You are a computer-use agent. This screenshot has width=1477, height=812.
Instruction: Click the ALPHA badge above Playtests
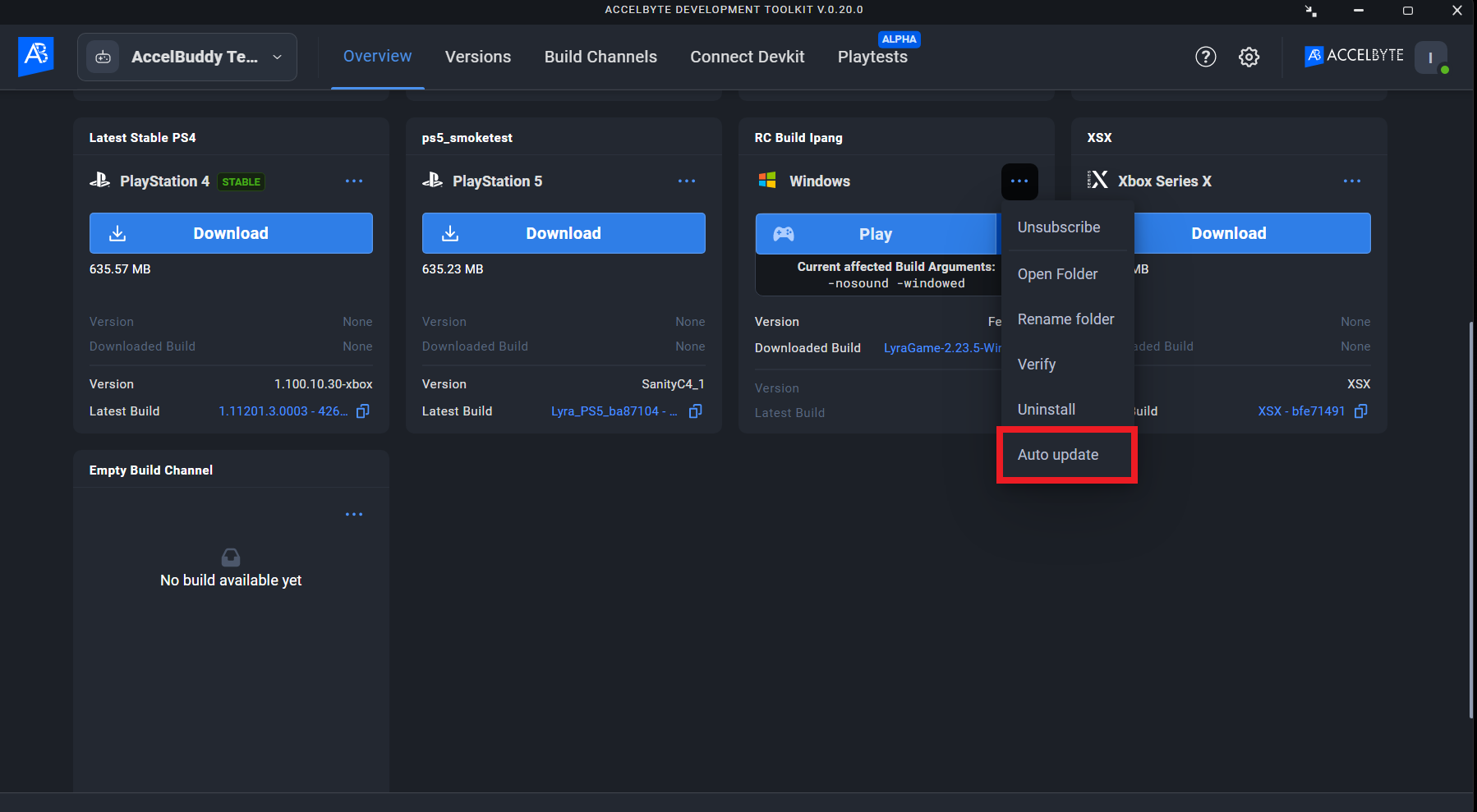(x=899, y=39)
